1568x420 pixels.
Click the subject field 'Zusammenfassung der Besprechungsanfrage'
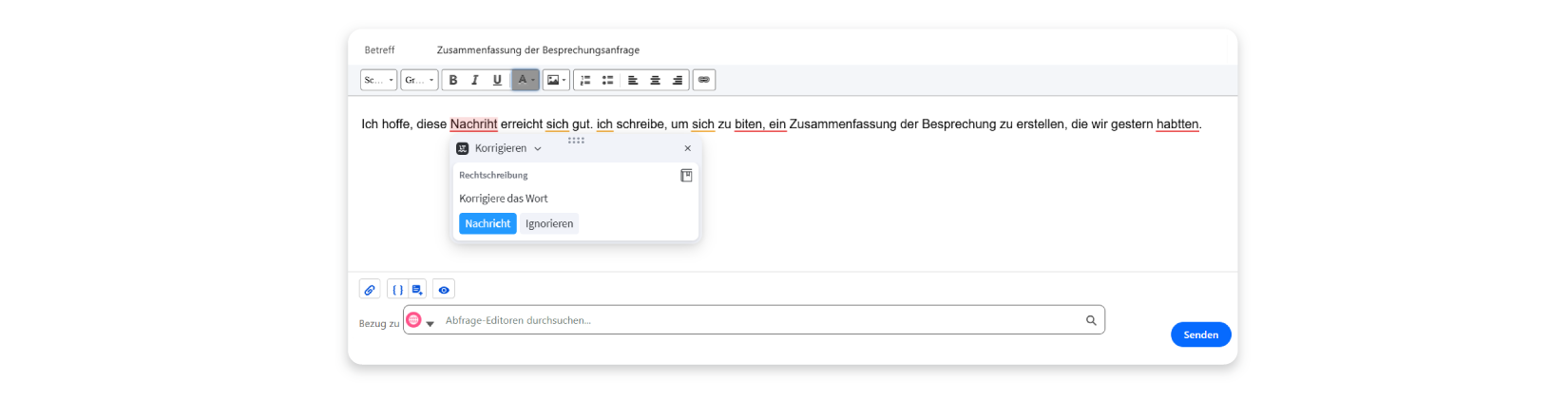tap(538, 49)
